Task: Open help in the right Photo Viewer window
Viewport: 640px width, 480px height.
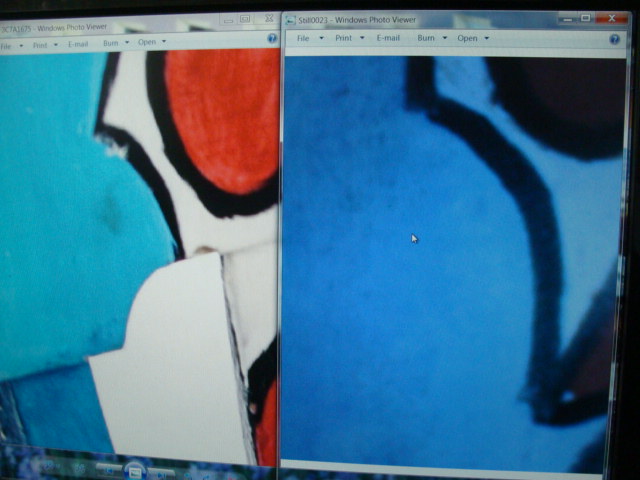Action: coord(618,37)
